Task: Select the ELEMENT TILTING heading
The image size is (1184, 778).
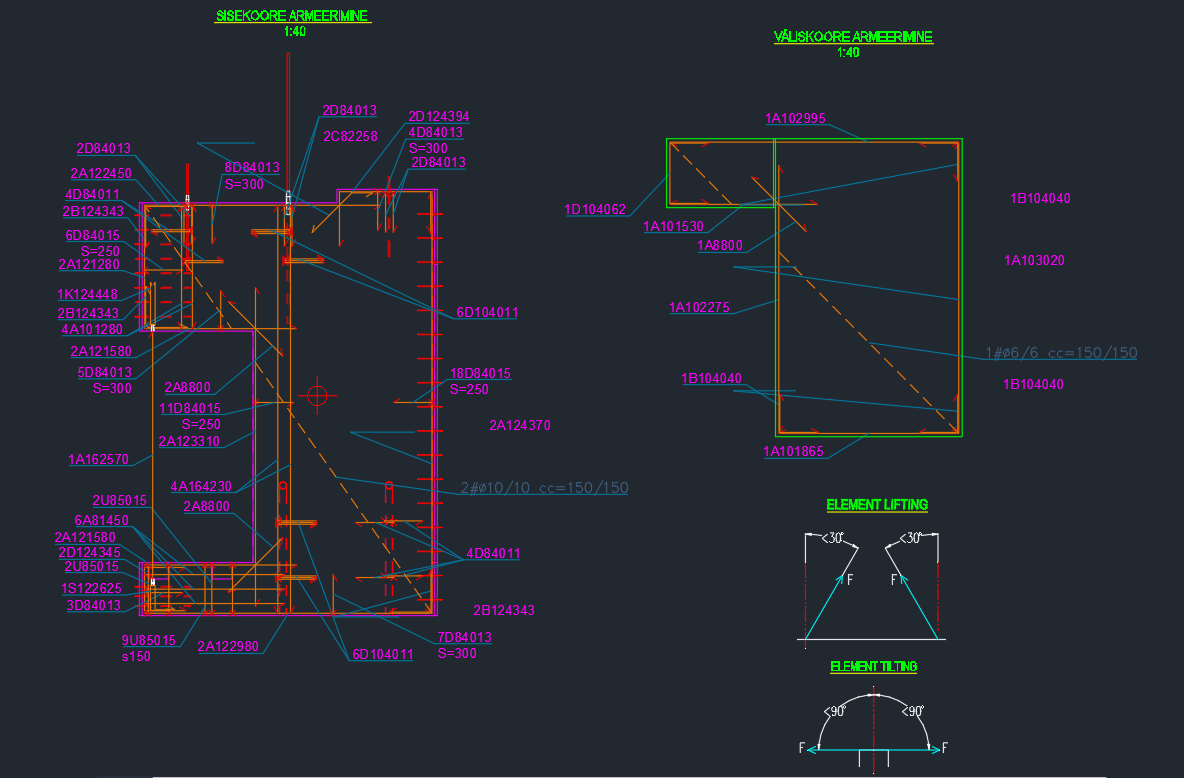Action: tap(873, 666)
